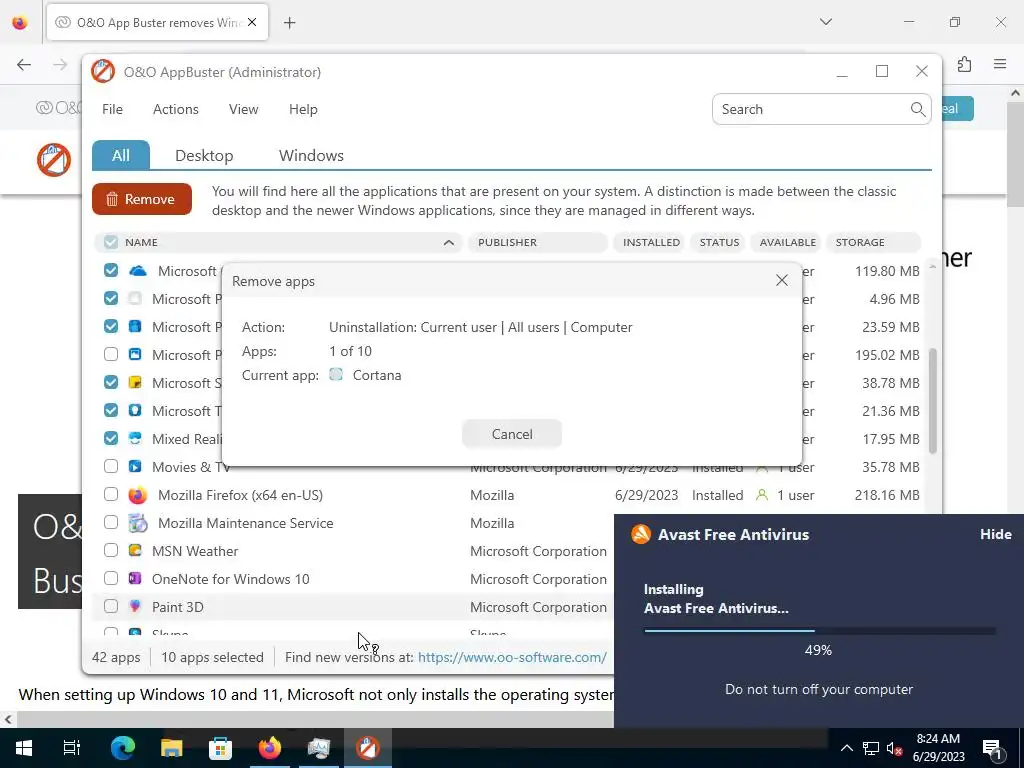This screenshot has height=768, width=1024.
Task: Click the MSN Weather app icon
Action: 135,551
